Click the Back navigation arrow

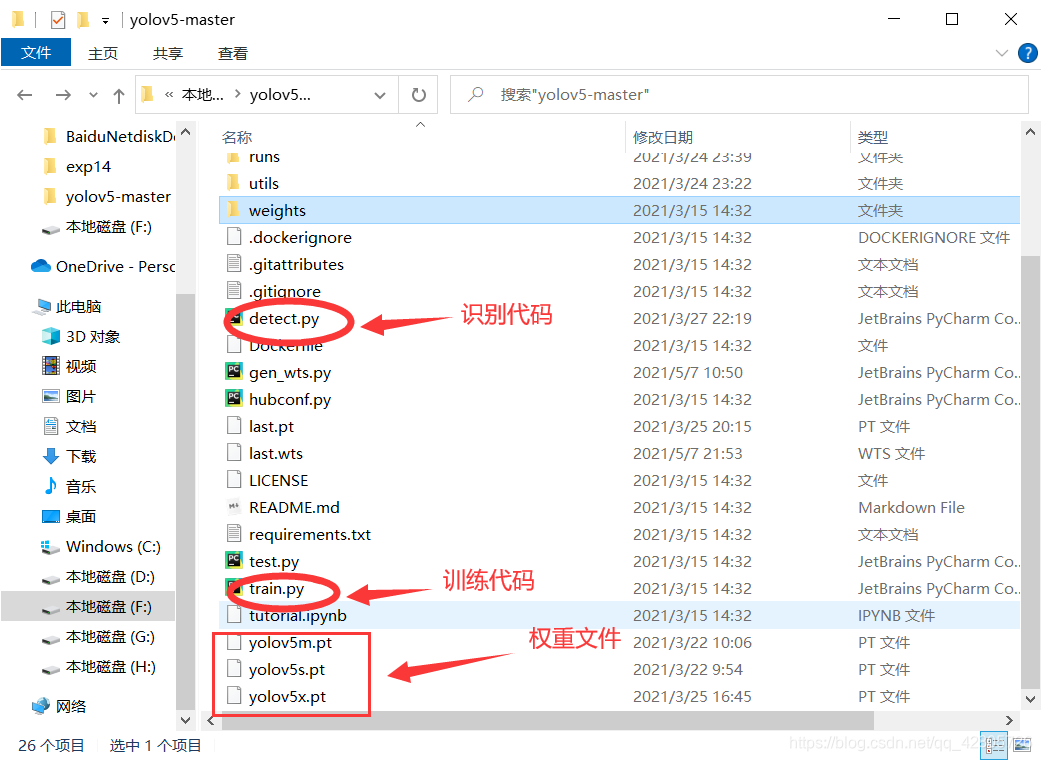25,95
